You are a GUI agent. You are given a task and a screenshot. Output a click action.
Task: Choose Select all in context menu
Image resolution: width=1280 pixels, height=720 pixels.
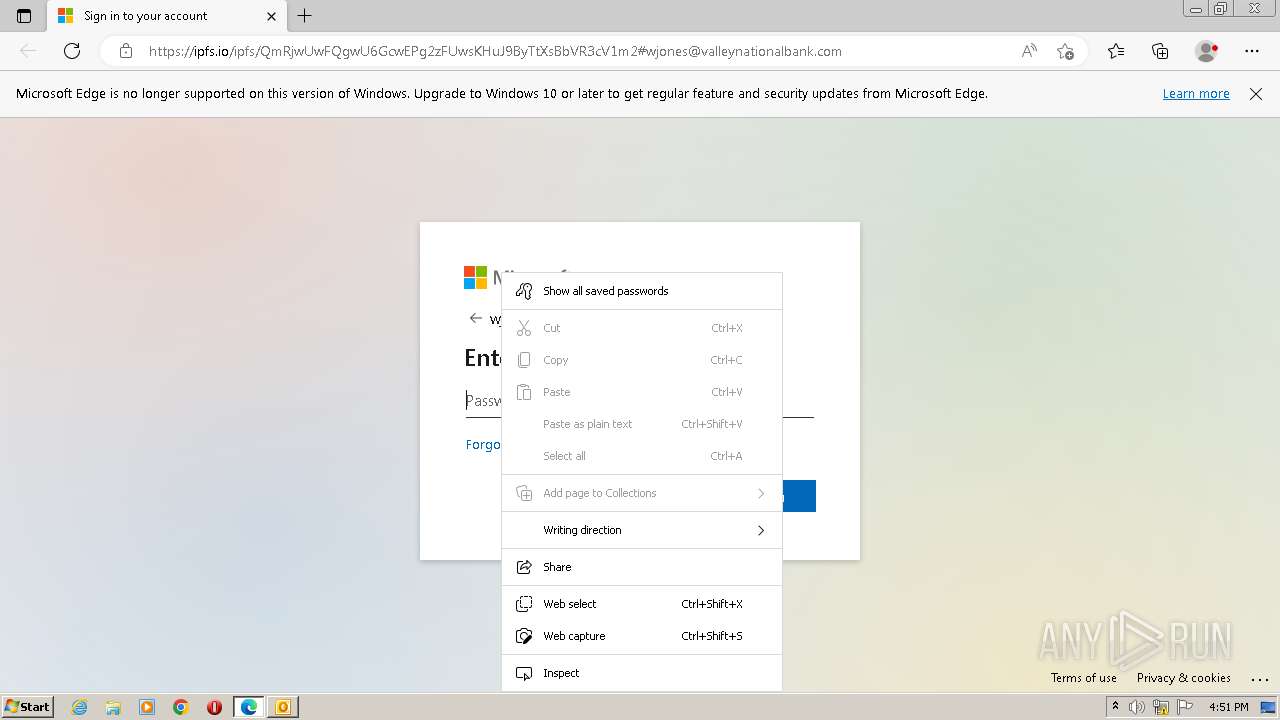tap(642, 456)
